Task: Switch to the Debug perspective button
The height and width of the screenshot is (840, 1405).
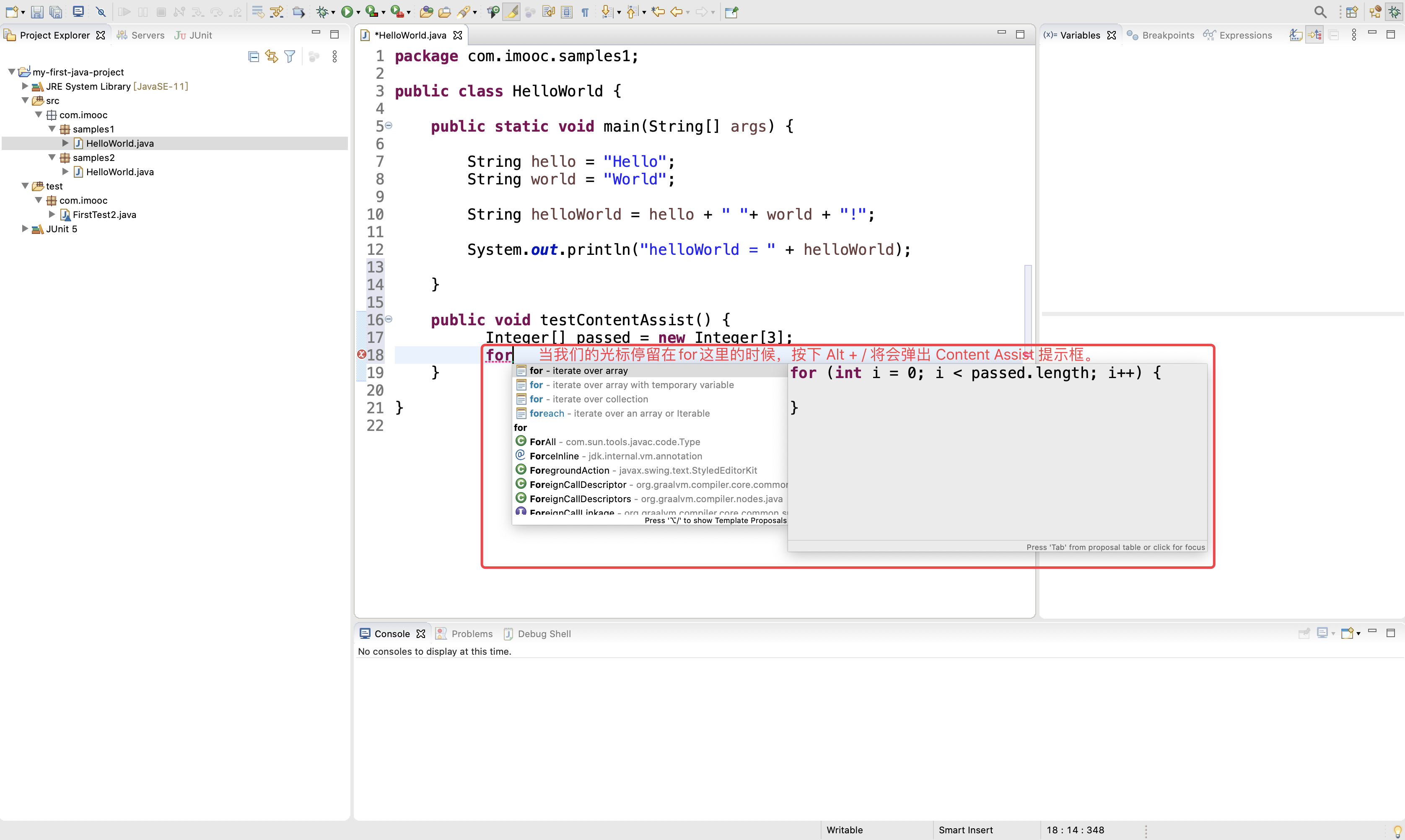Action: (1395, 11)
